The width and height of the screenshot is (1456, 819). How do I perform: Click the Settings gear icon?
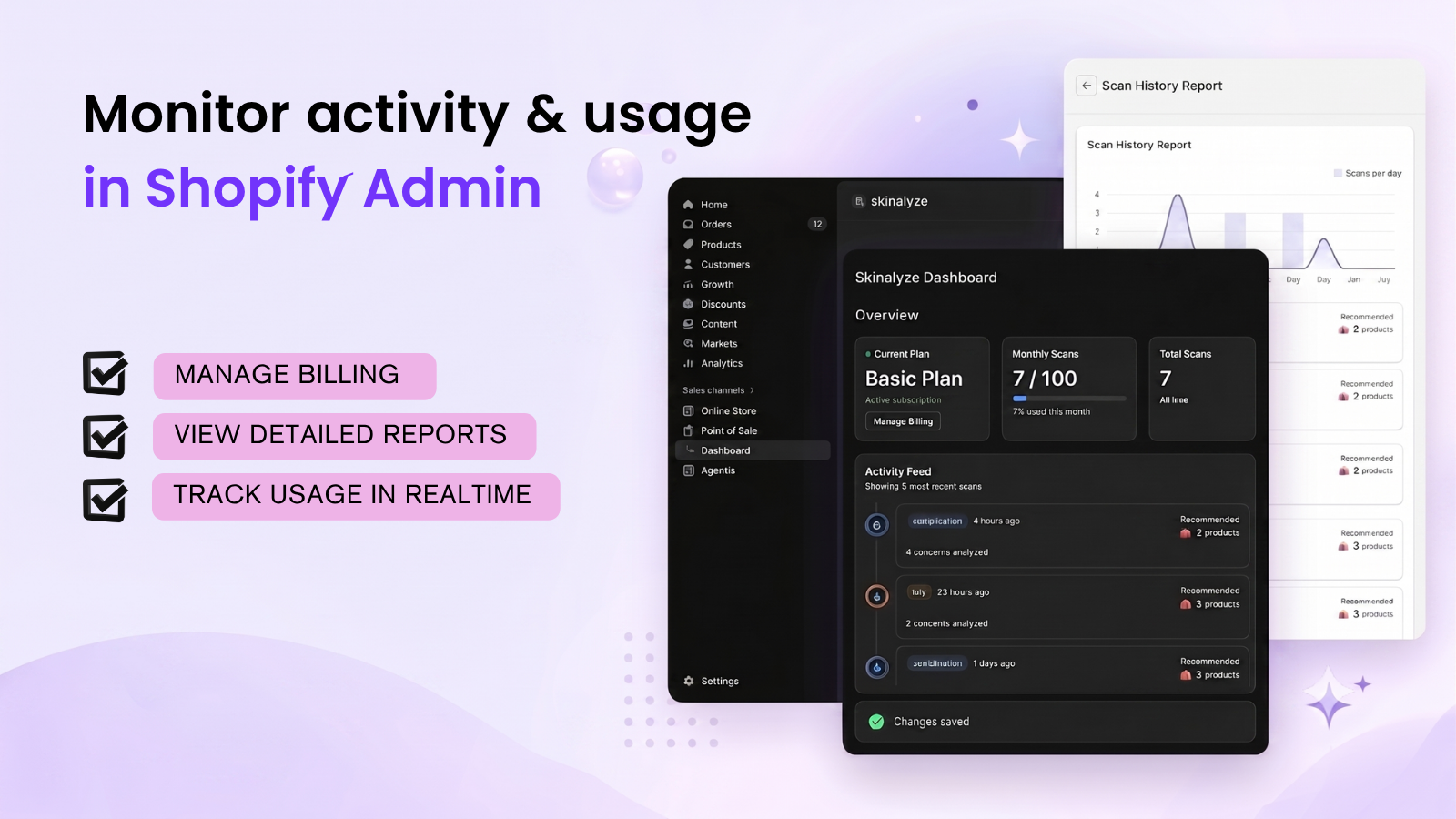689,681
